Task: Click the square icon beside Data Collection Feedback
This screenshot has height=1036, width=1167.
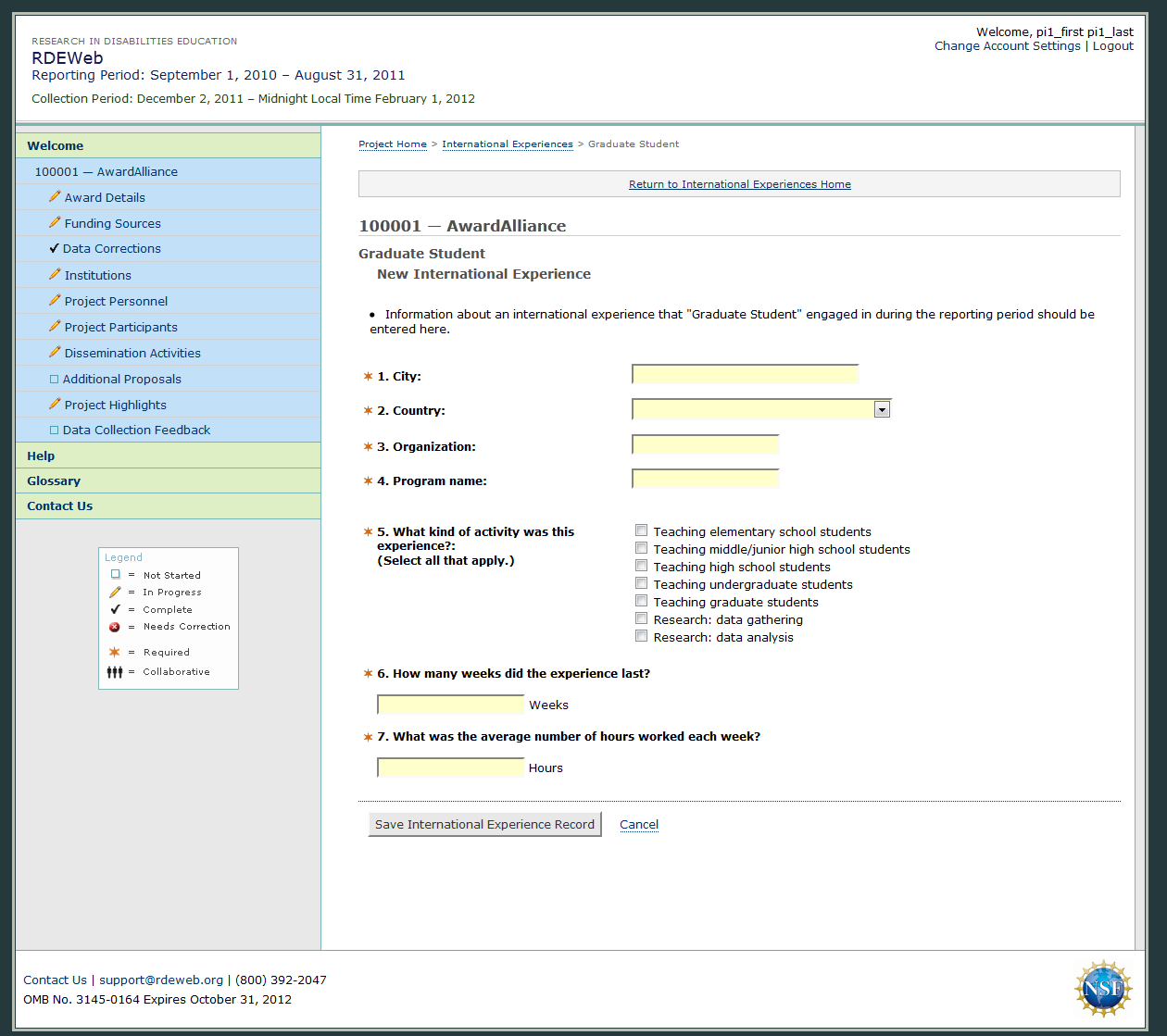Action: 54,430
